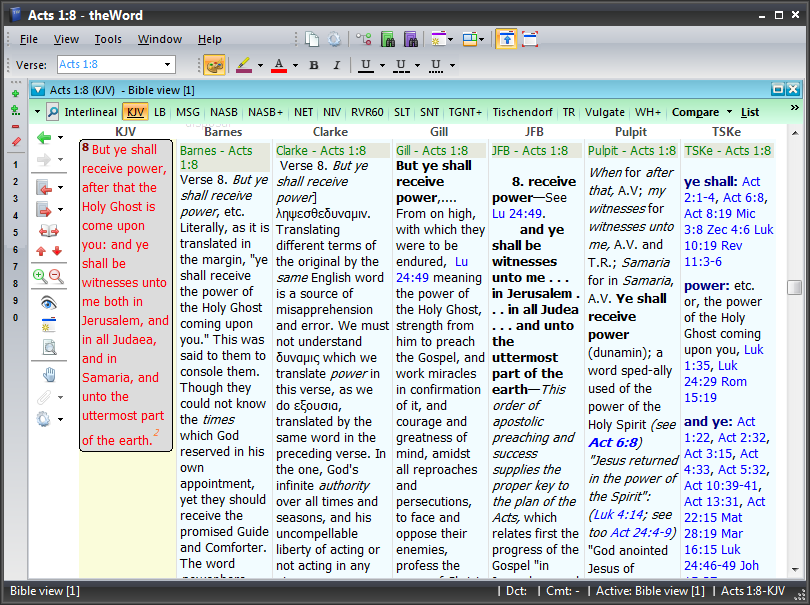
Task: Click the vertical scrollbar thumb
Action: tap(795, 287)
